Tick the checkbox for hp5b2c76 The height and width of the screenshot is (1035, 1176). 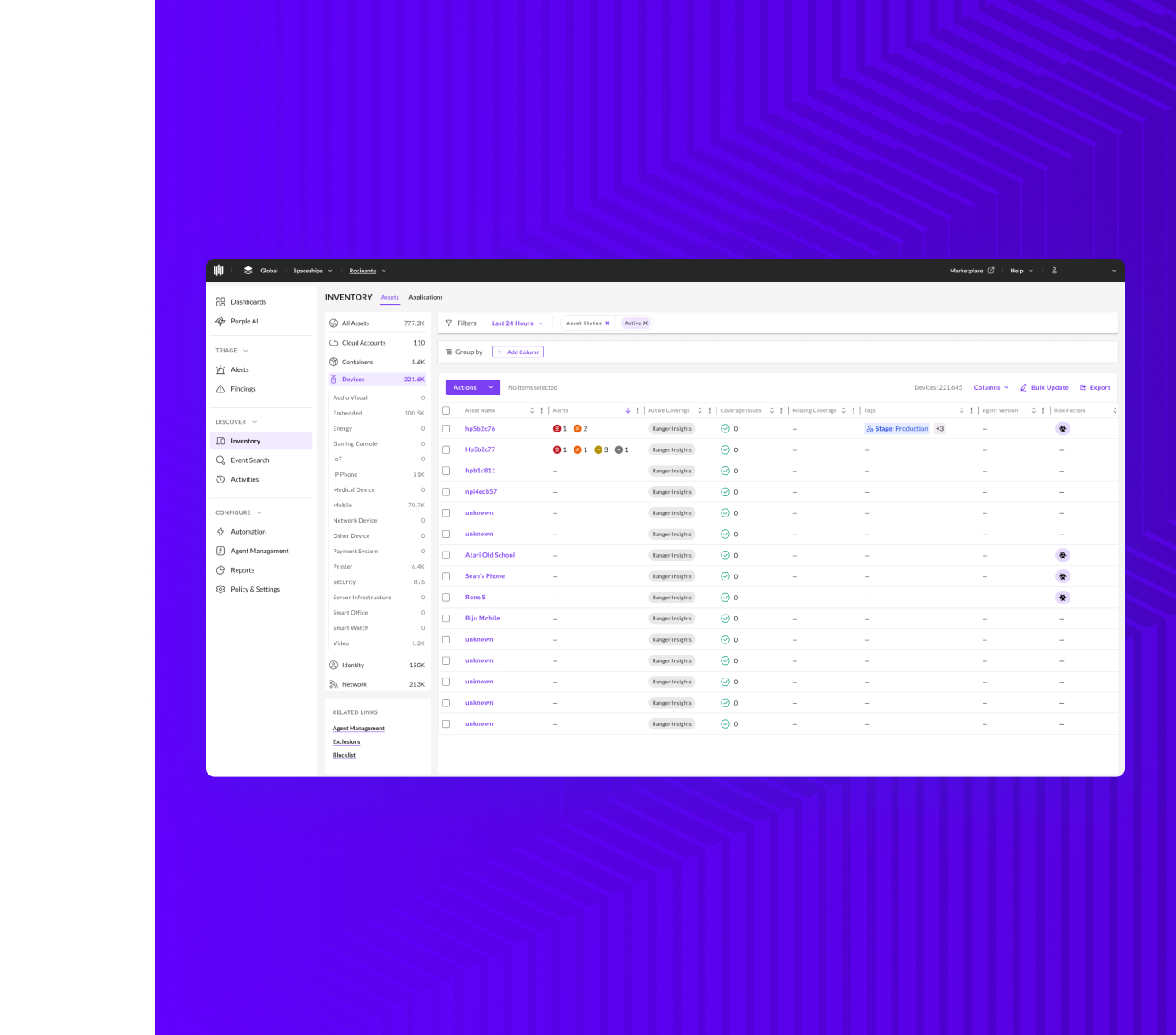446,429
